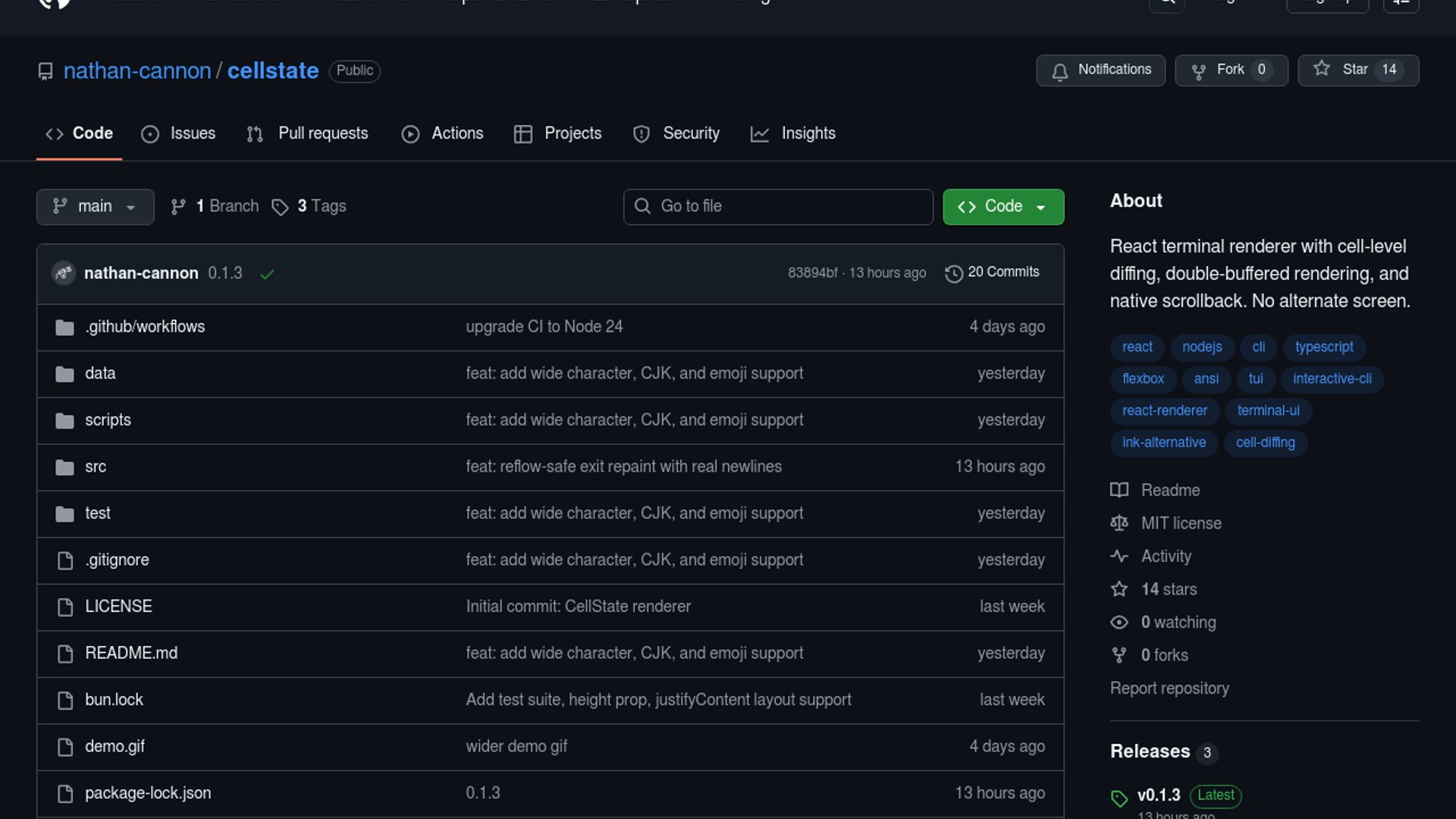Click the green commit status checkmark

(x=267, y=274)
